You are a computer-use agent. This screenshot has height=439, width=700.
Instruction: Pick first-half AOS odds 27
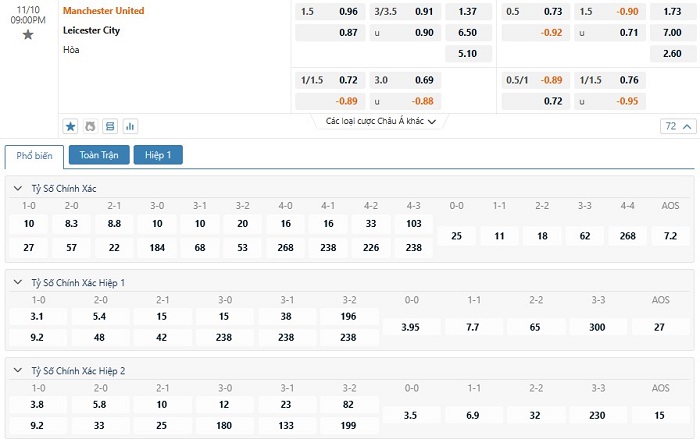click(659, 327)
